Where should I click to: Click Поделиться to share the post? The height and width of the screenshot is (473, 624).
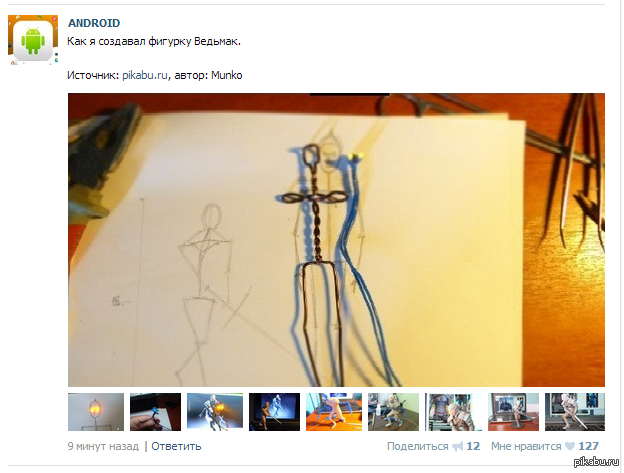(x=417, y=446)
